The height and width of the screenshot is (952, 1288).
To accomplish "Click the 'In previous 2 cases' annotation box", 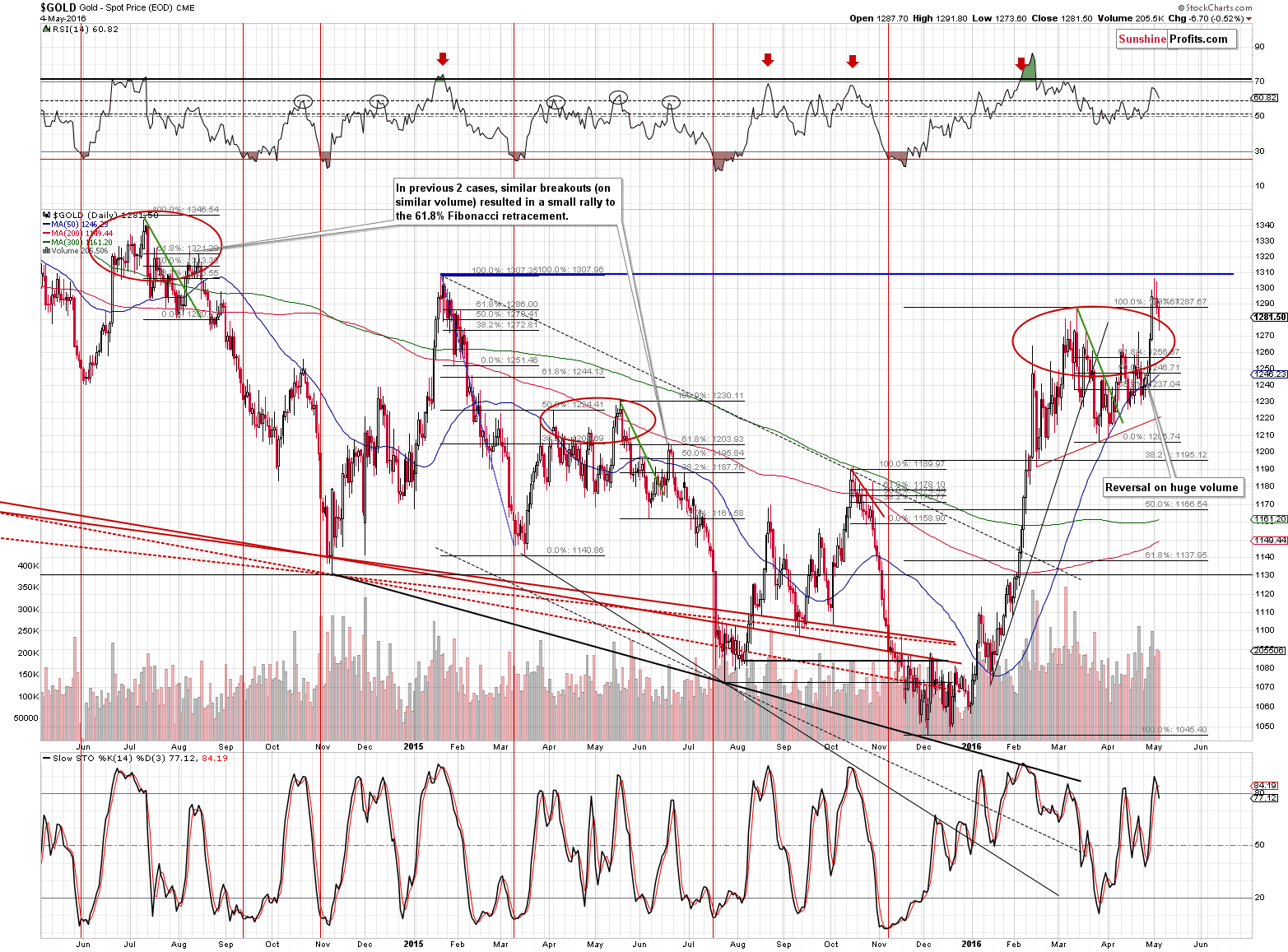I will click(506, 202).
